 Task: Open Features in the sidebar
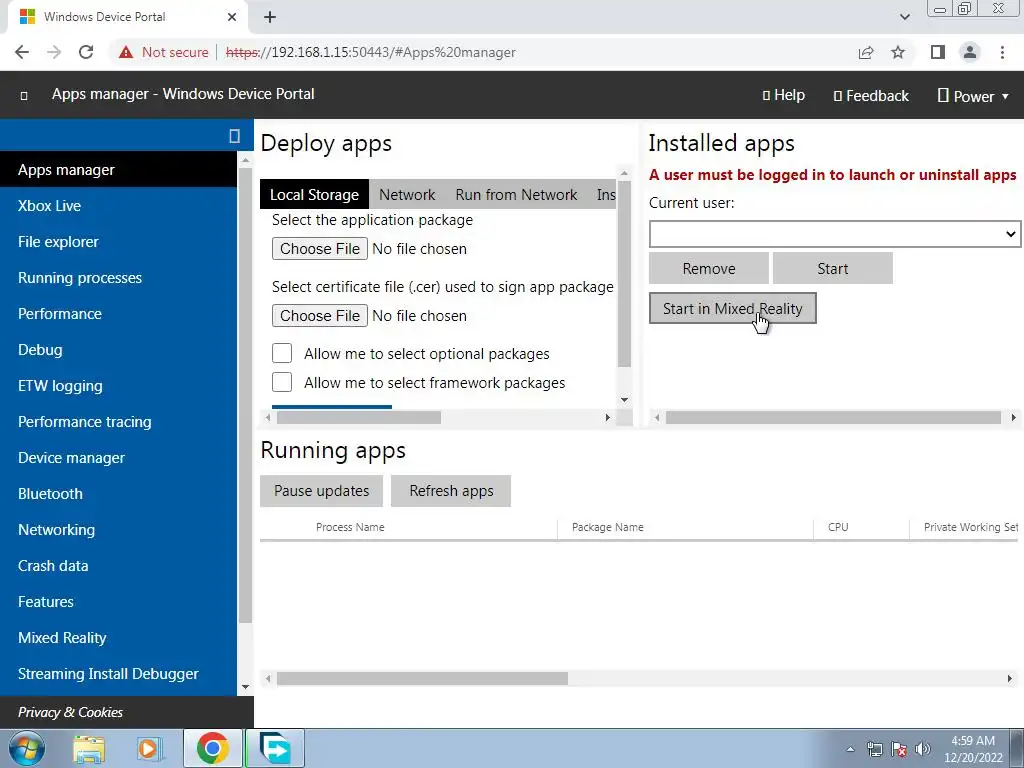118,601
